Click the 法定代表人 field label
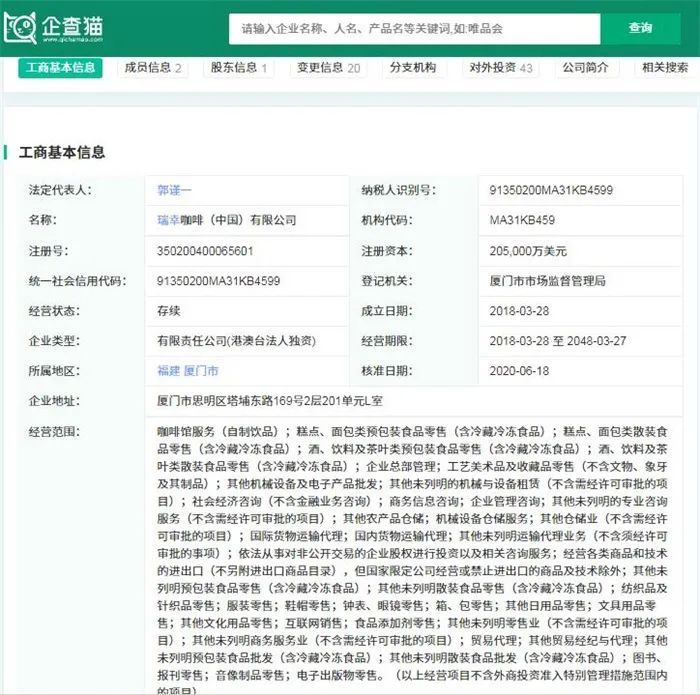The image size is (700, 695). [60, 190]
